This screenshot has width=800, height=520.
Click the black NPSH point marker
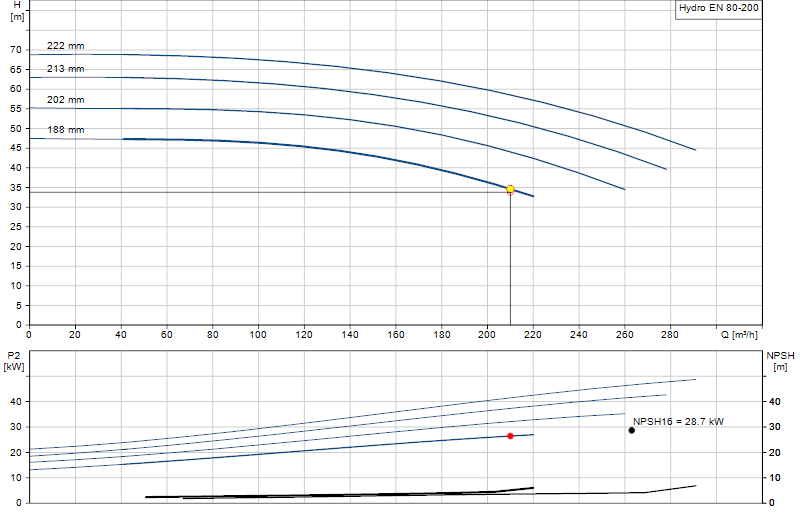point(632,430)
